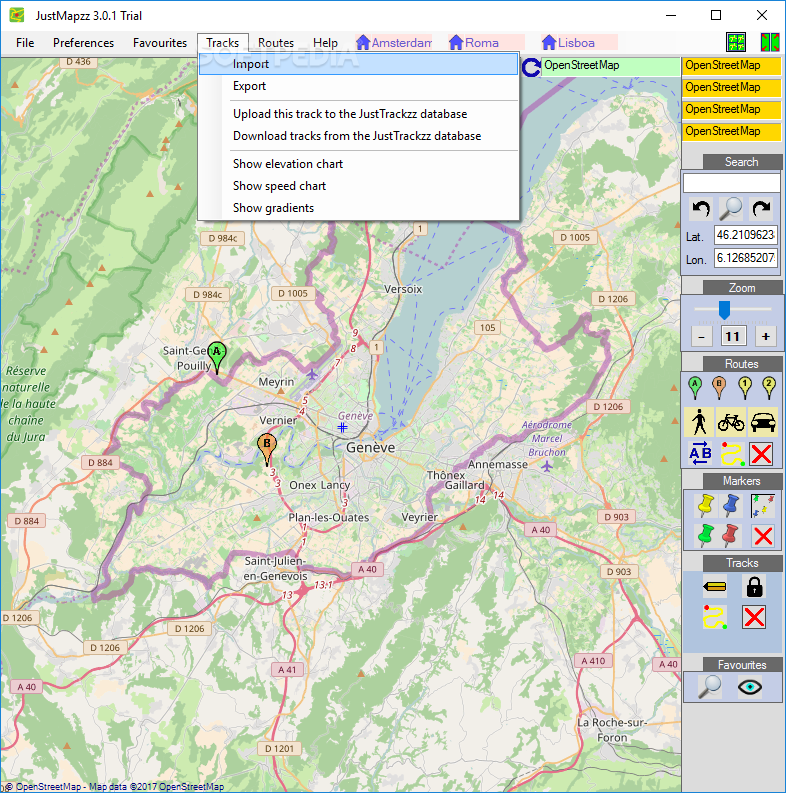Upload this track to JustTrackzz database
The image size is (786, 793).
tap(359, 114)
